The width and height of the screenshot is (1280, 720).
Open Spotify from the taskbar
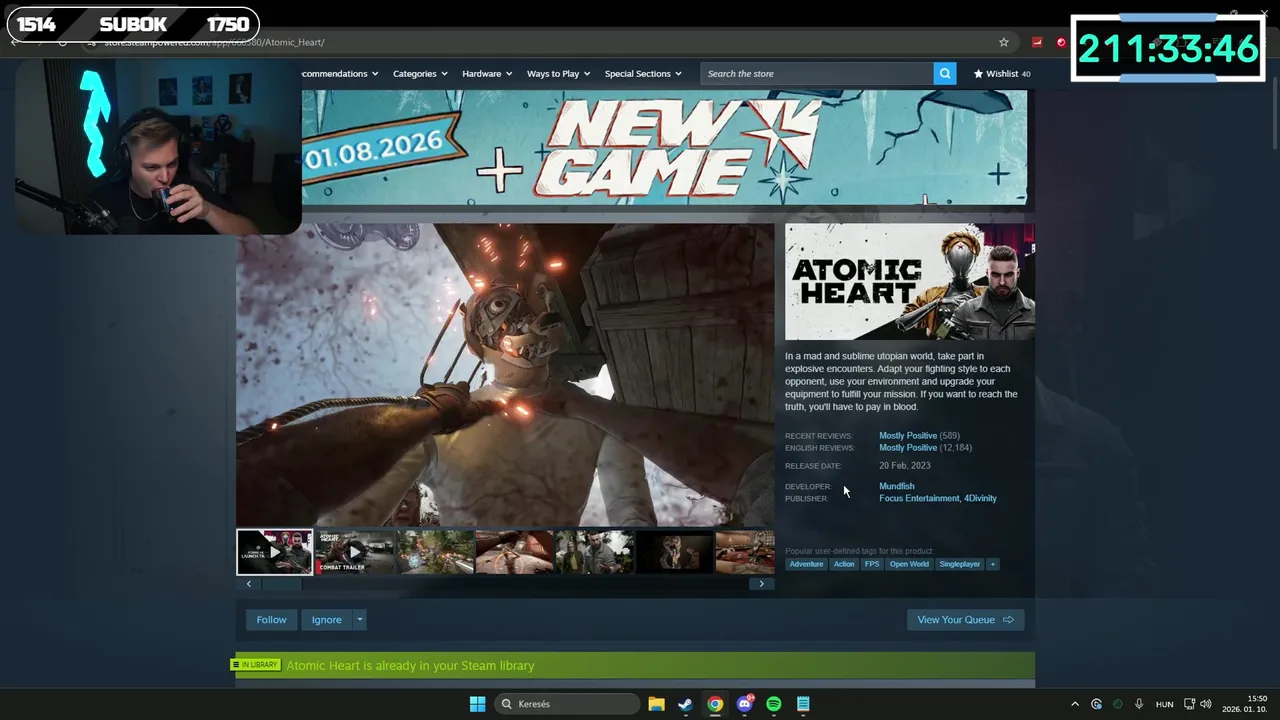774,704
